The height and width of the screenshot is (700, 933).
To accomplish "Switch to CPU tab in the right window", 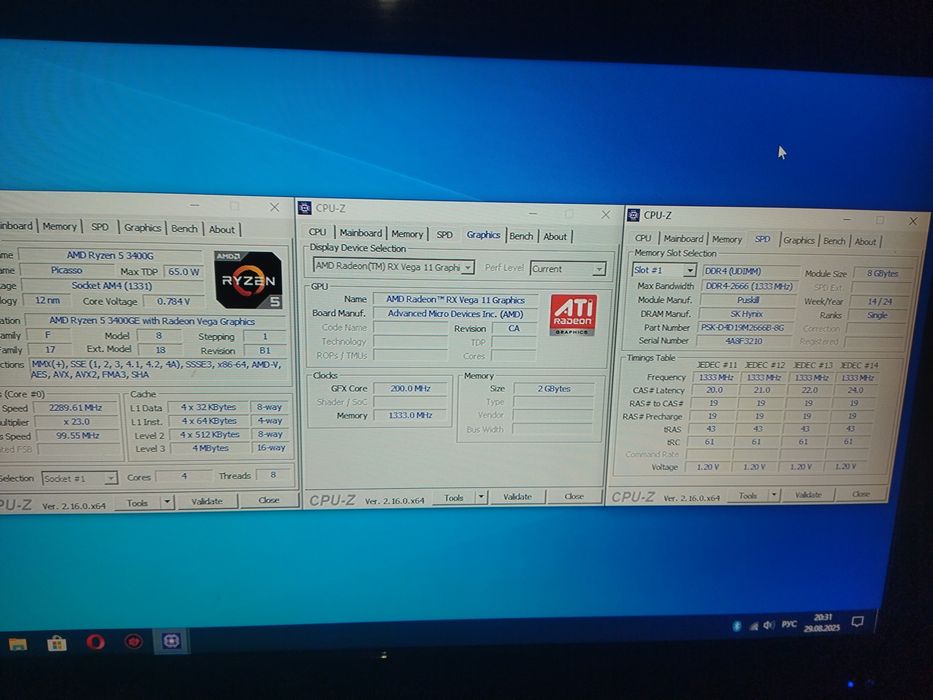I will 643,238.
